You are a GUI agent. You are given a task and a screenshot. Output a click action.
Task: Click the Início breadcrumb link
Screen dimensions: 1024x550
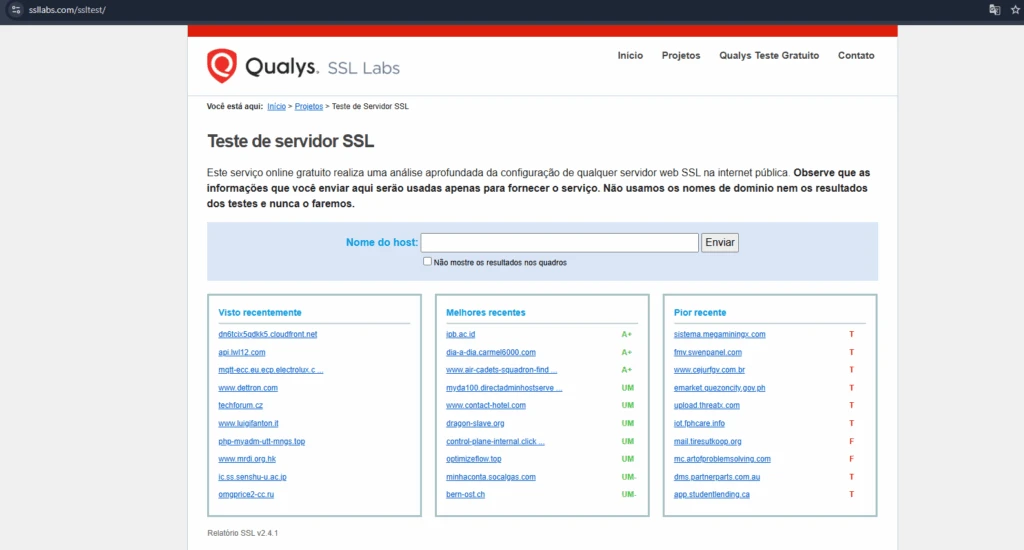(x=276, y=106)
